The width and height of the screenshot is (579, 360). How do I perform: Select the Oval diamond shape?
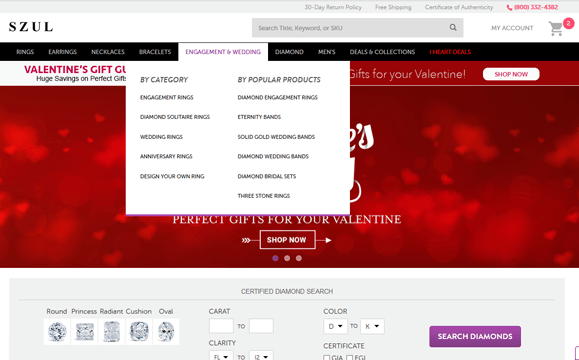coord(166,332)
